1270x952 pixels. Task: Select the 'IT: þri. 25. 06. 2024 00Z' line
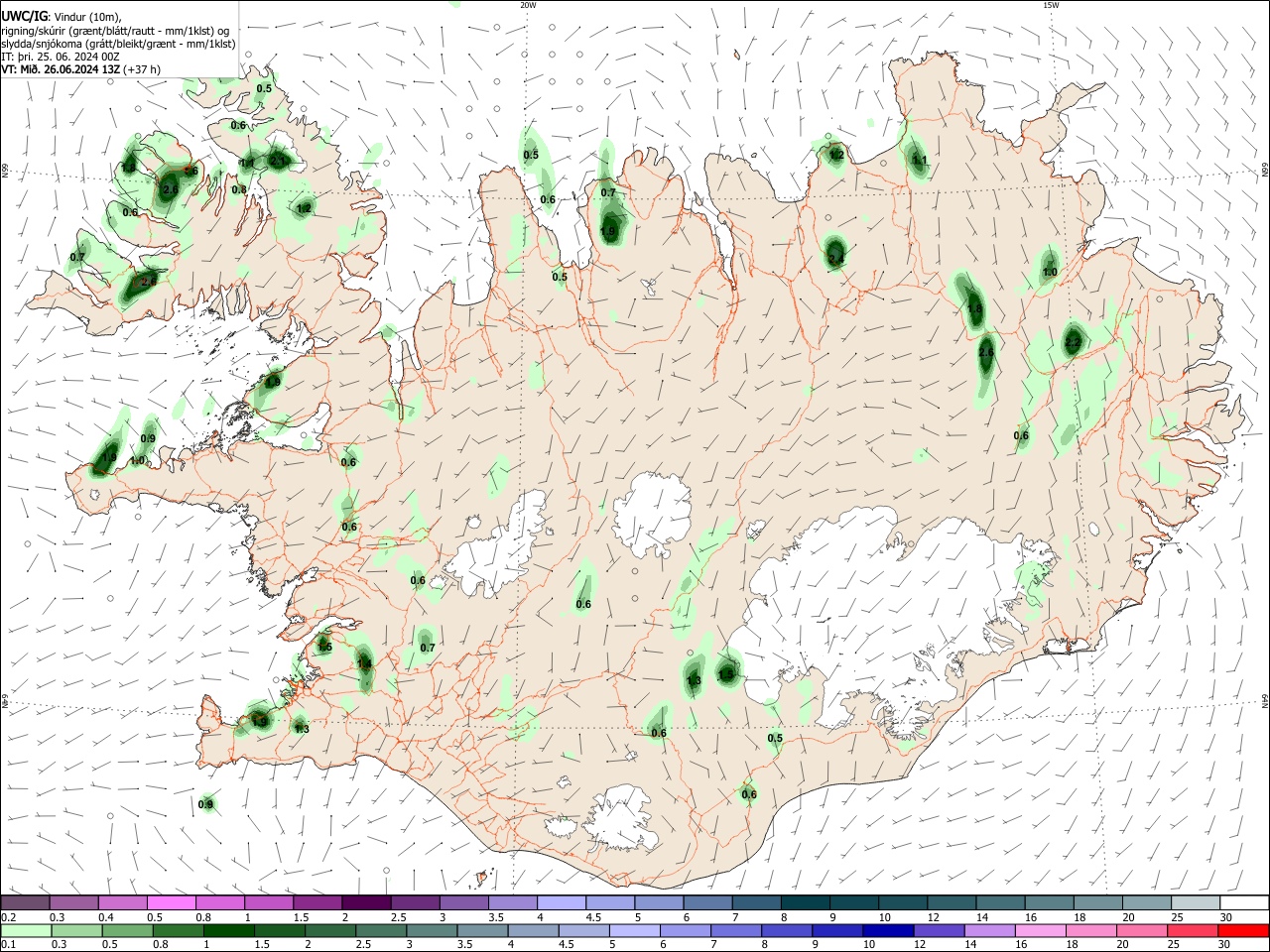[x=61, y=57]
